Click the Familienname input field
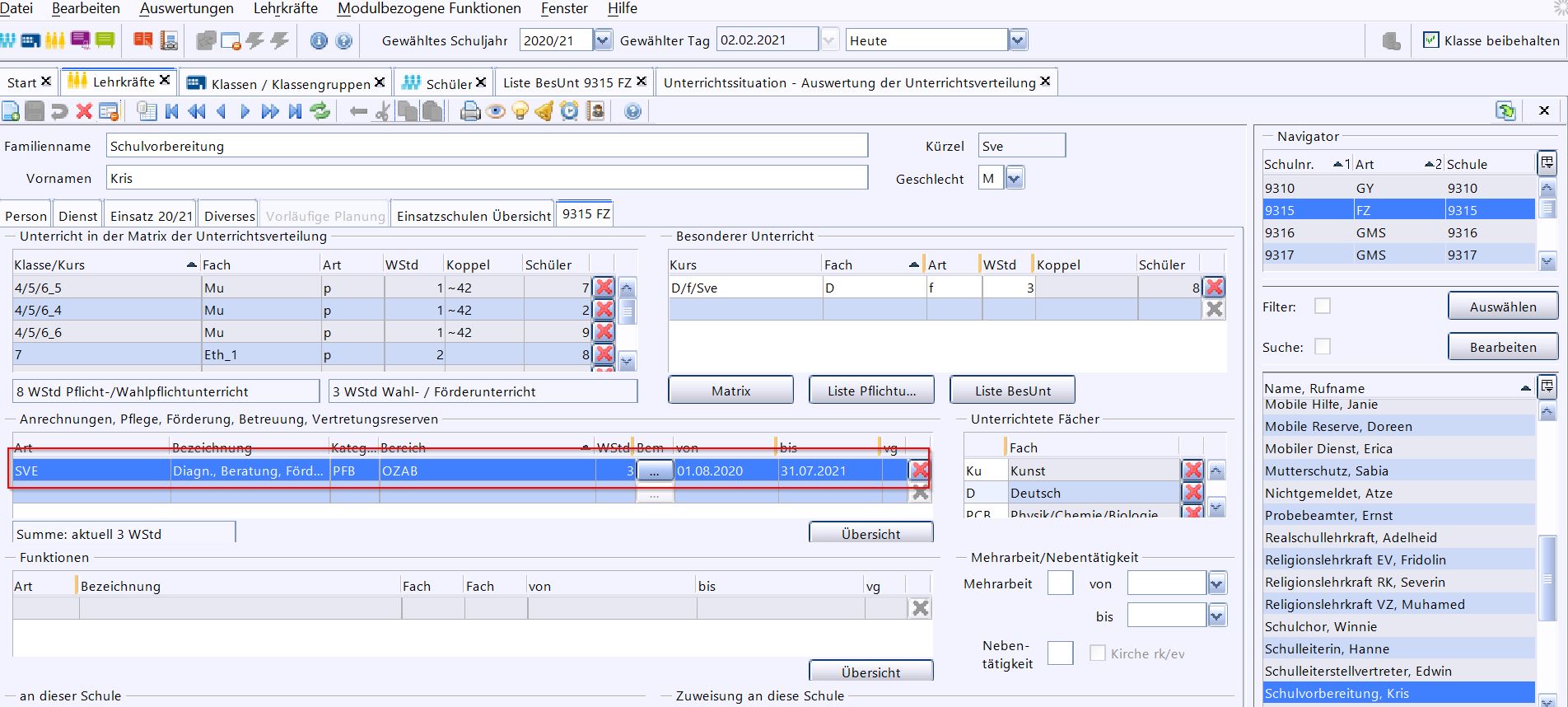The image size is (1568, 707). point(487,146)
